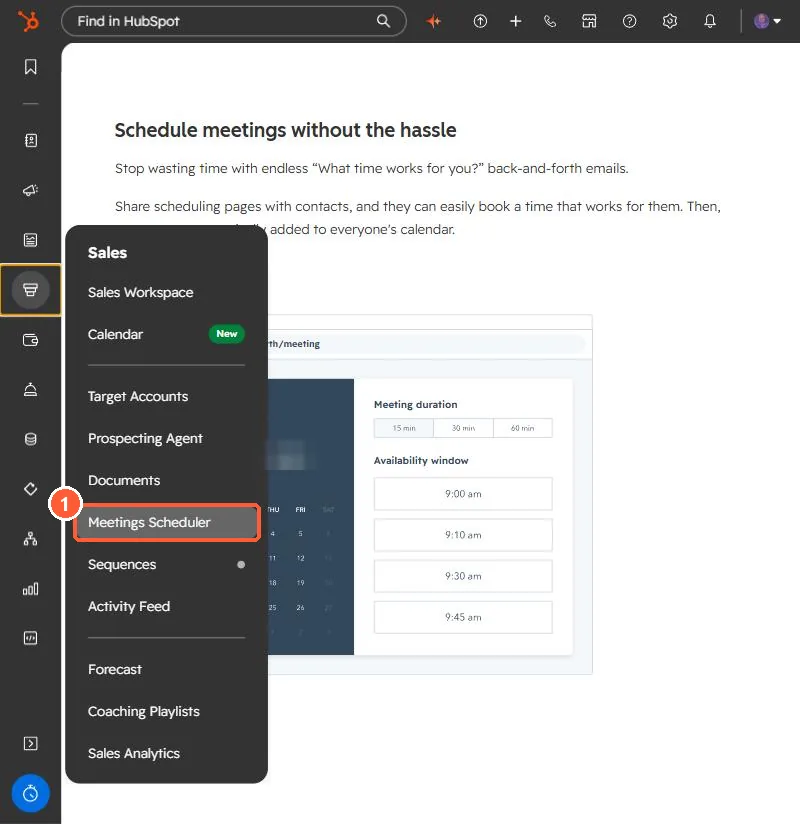Open Coaching Playlists menu item
Image resolution: width=800 pixels, height=824 pixels.
pos(143,712)
